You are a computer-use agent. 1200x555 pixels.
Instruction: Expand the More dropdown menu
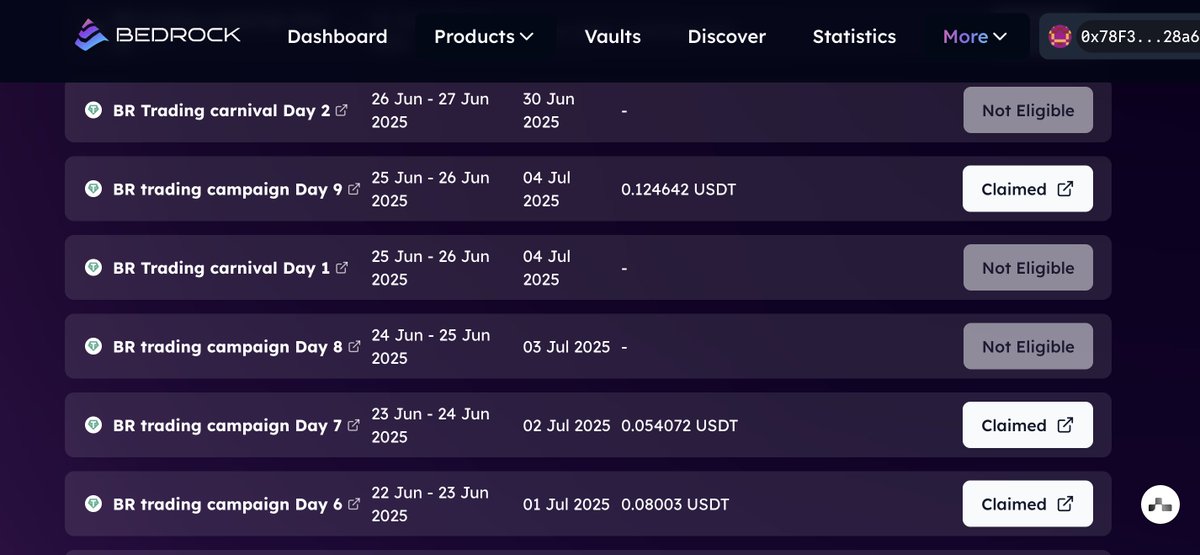pyautogui.click(x=975, y=37)
